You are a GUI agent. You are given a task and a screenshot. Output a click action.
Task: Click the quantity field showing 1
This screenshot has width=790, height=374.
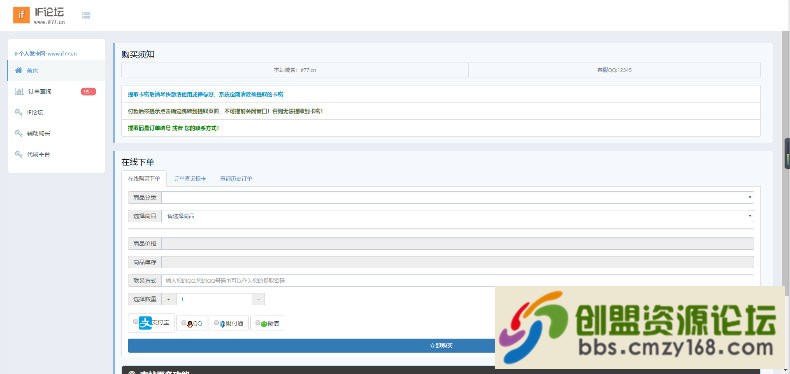(x=214, y=299)
